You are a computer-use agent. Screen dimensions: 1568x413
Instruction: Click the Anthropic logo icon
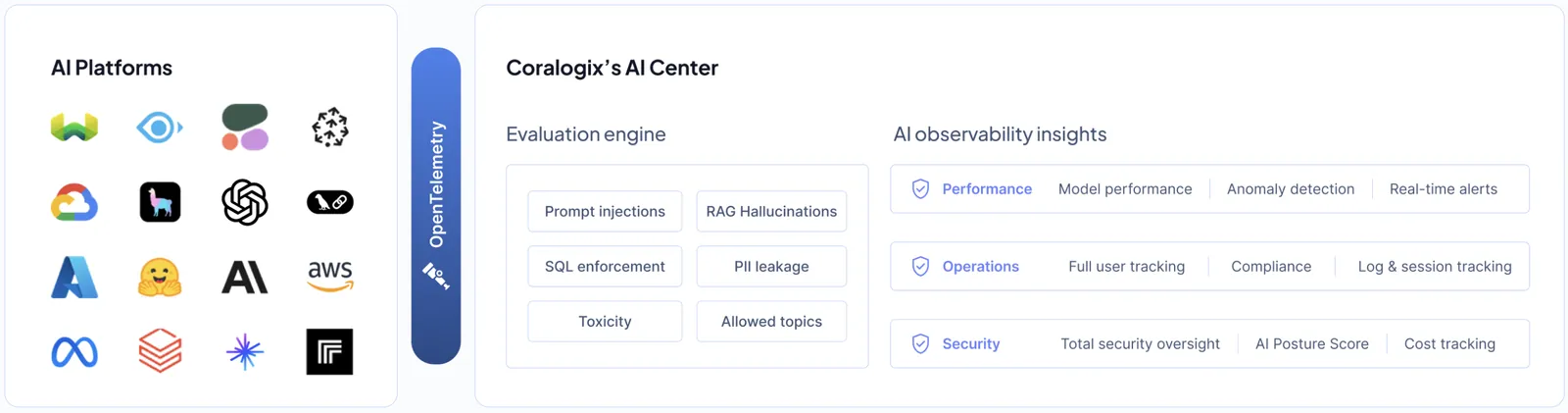click(x=245, y=278)
